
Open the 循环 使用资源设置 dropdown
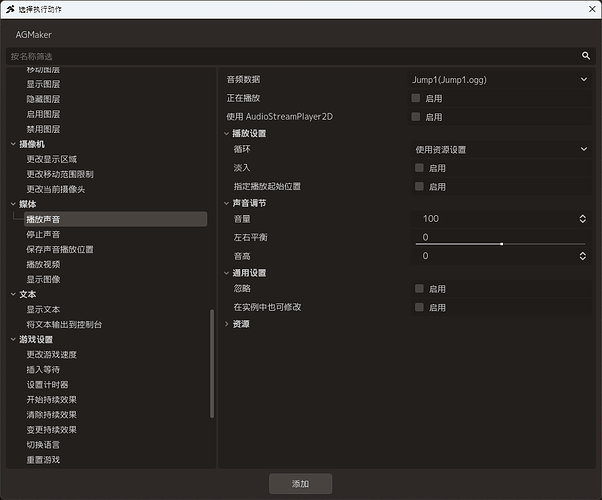tap(501, 149)
